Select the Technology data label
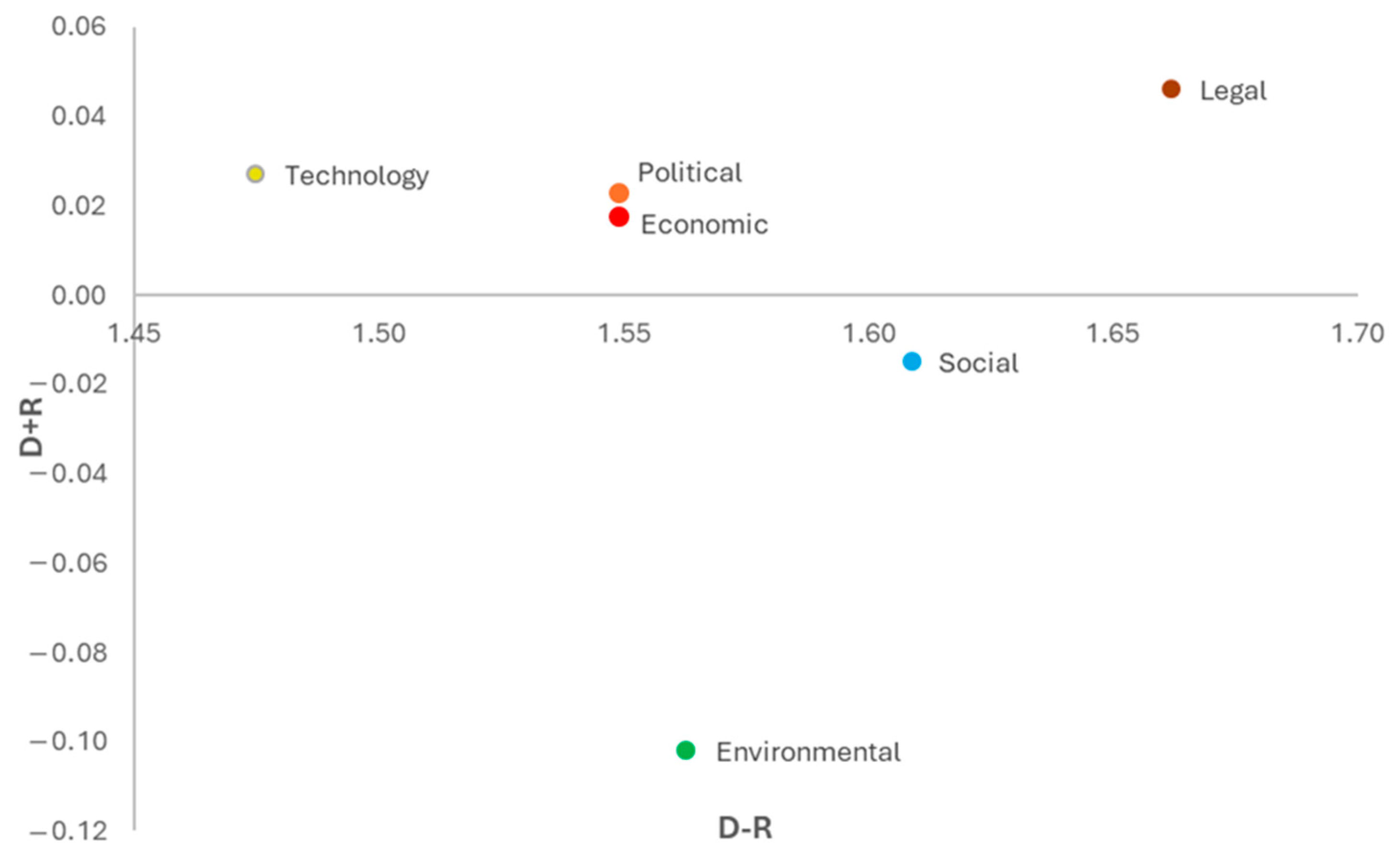The image size is (1392, 868). click(357, 176)
